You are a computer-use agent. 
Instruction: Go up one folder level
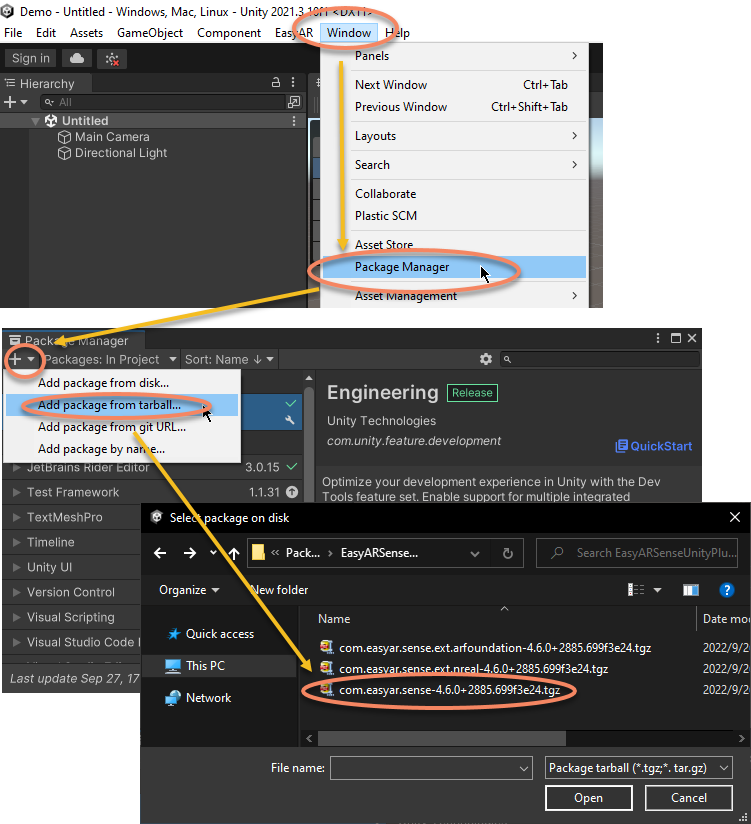[234, 553]
